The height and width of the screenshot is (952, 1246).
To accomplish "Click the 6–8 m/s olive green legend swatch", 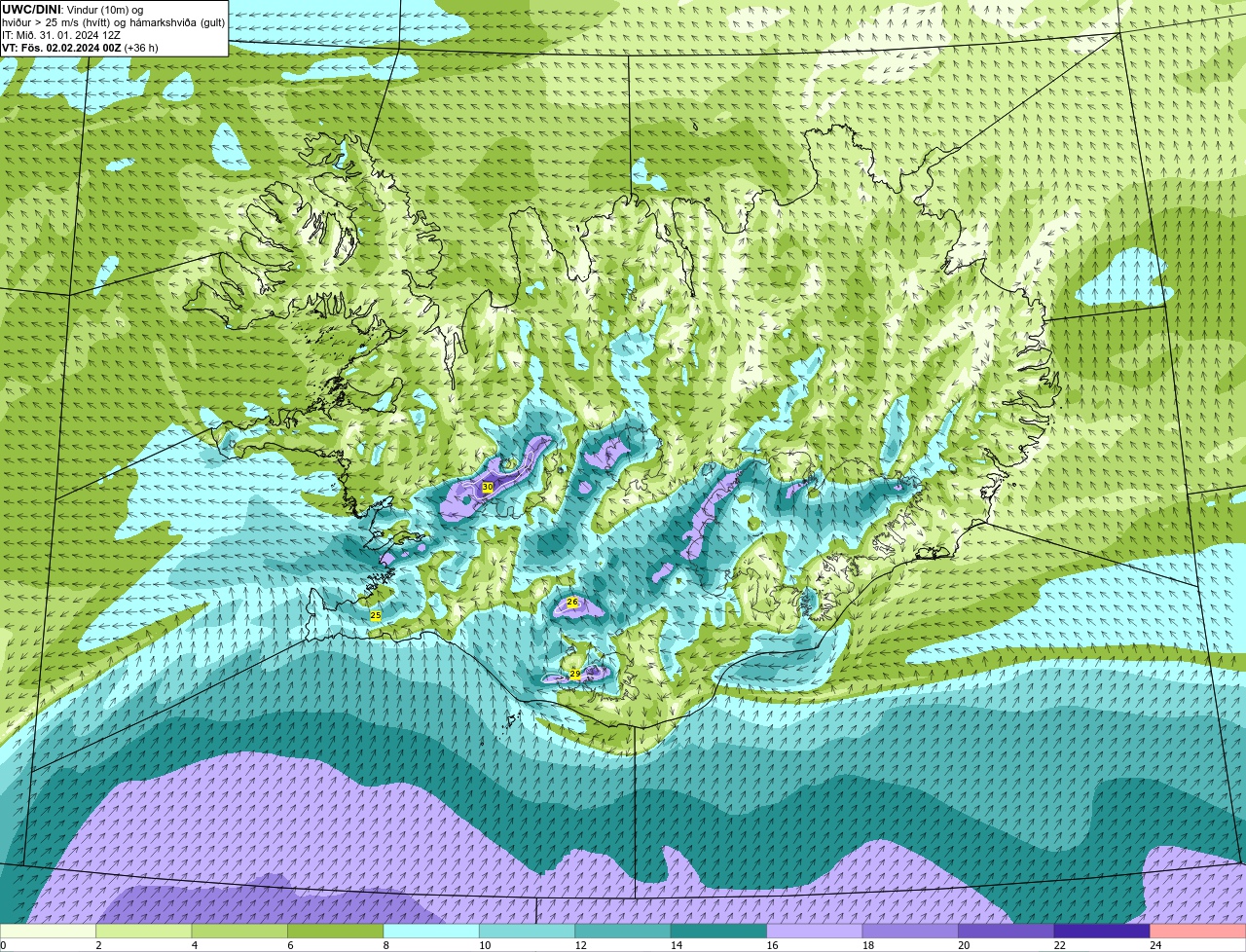I will [x=337, y=932].
